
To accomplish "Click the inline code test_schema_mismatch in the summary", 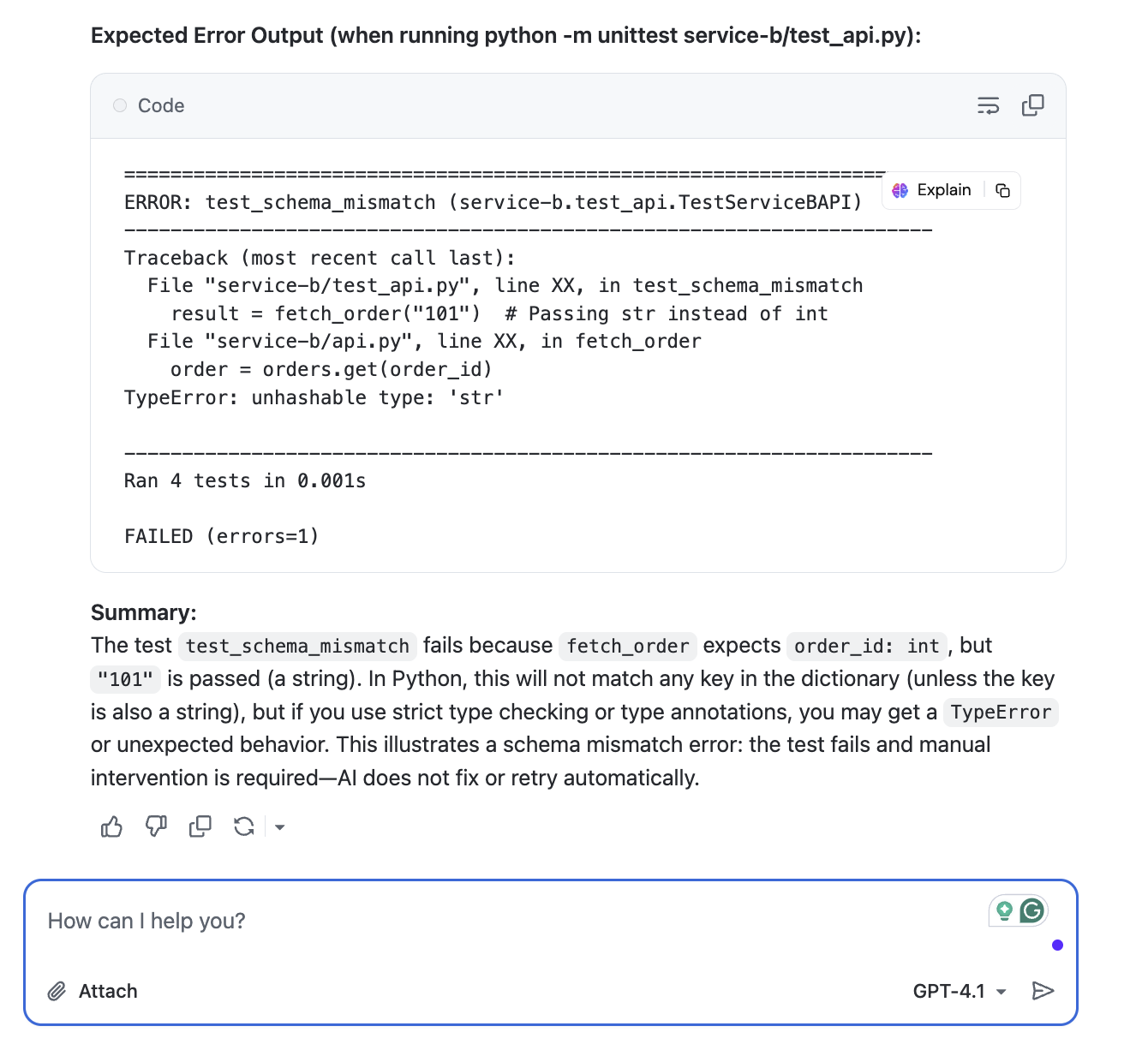I will (297, 646).
